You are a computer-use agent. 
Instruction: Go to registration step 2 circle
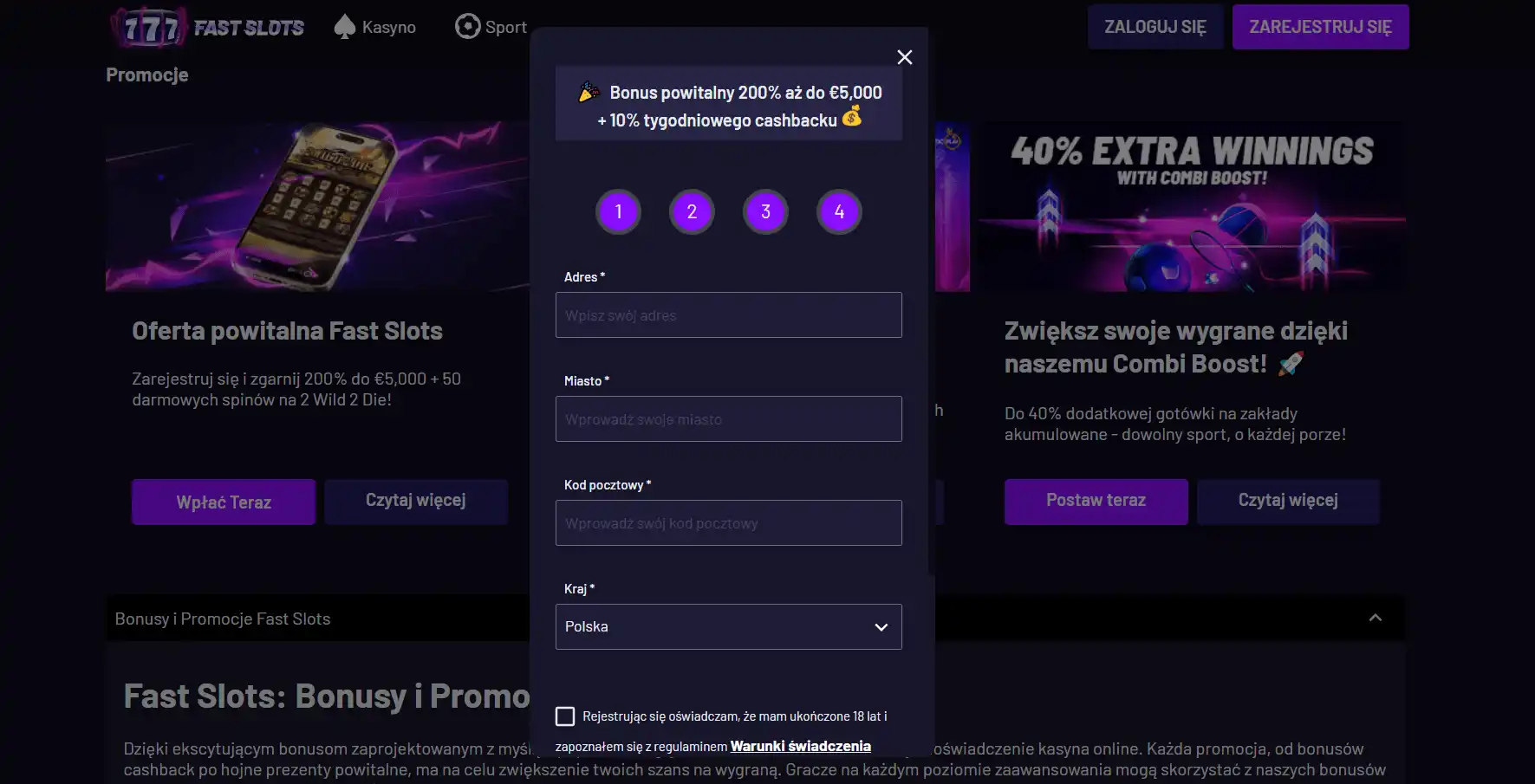coord(692,211)
